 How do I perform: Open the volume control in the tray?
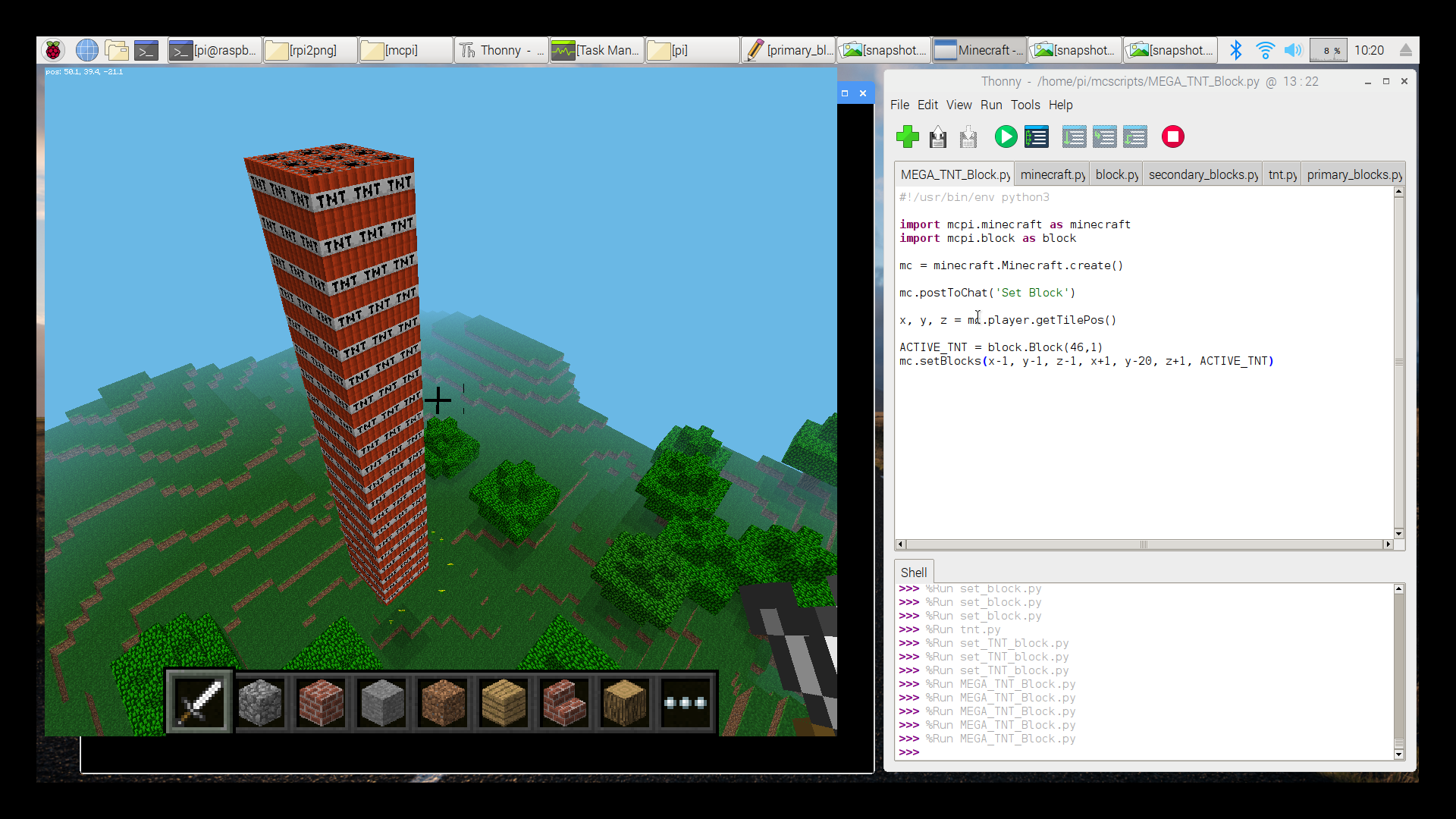click(1293, 50)
